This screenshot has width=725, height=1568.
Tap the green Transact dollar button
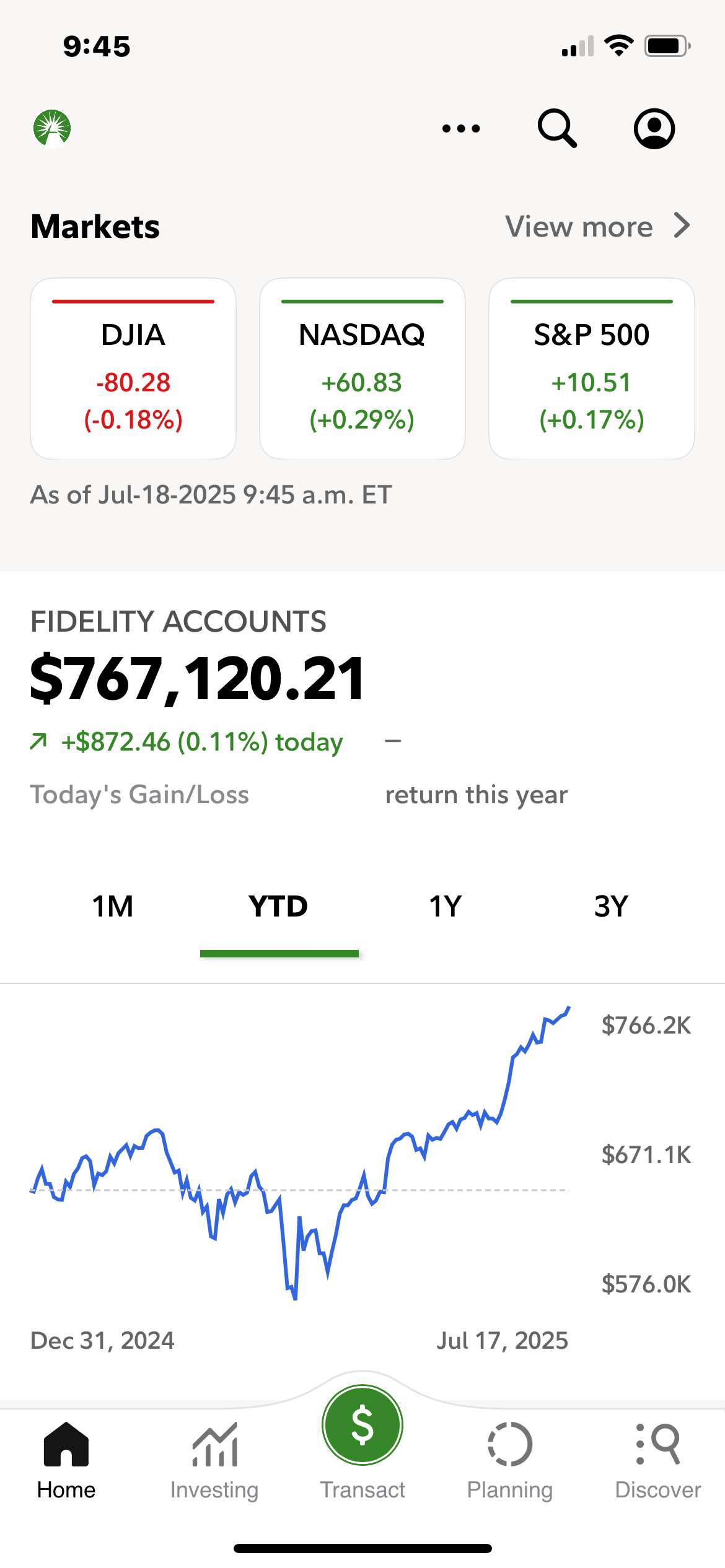click(362, 1425)
